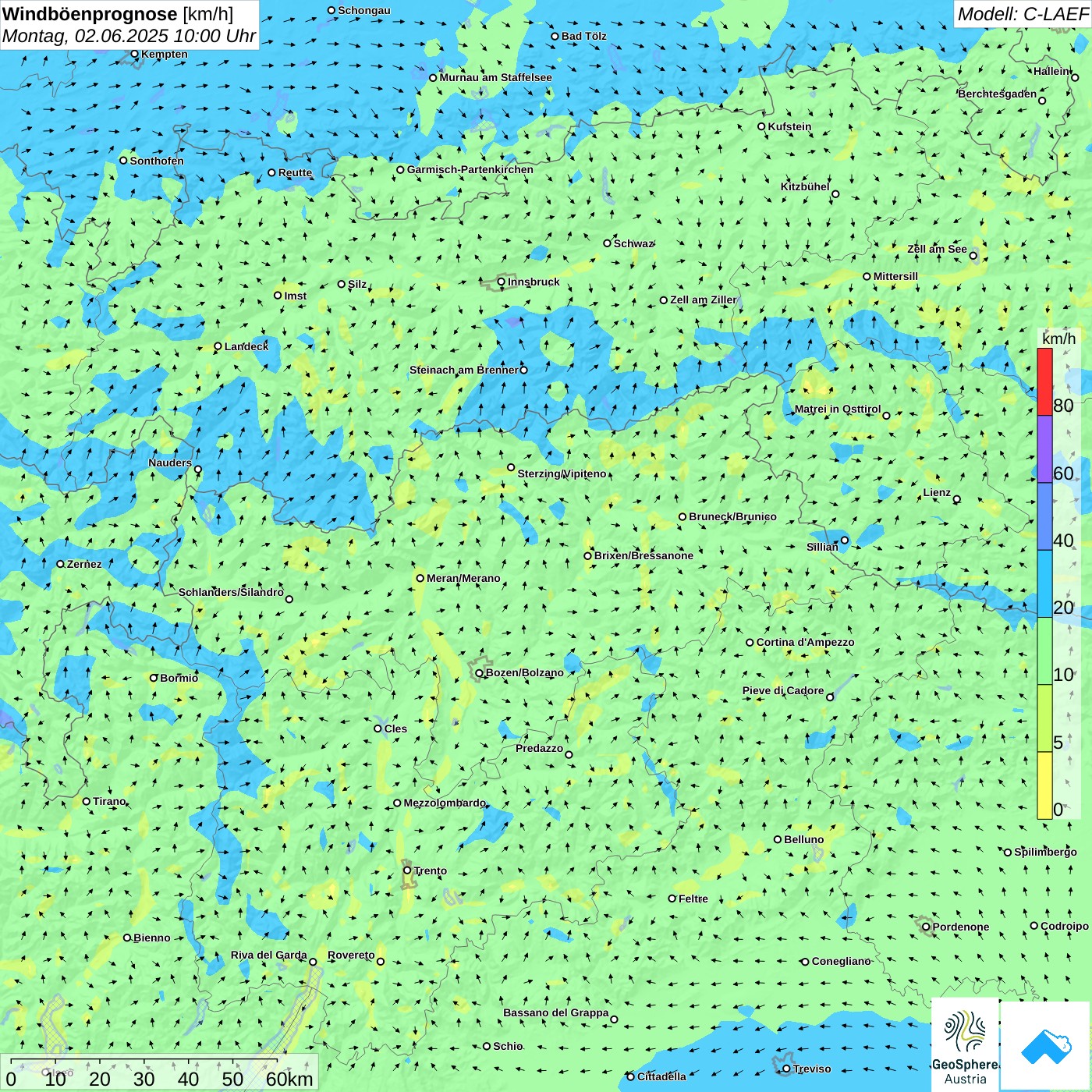Select the yellow legend segment above 0
The height and width of the screenshot is (1092, 1092).
point(1044,785)
